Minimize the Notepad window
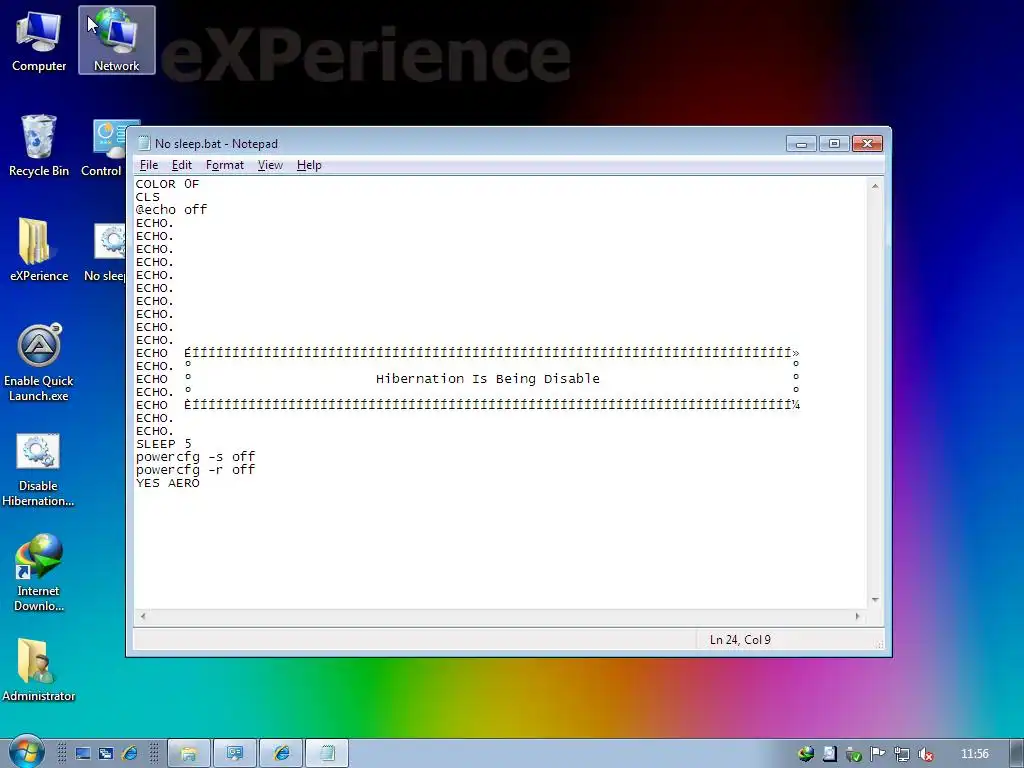This screenshot has width=1024, height=768. [x=801, y=144]
